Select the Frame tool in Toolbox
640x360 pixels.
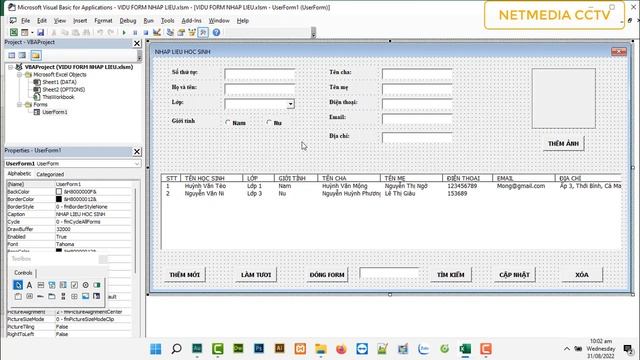pyautogui.click(x=18, y=296)
